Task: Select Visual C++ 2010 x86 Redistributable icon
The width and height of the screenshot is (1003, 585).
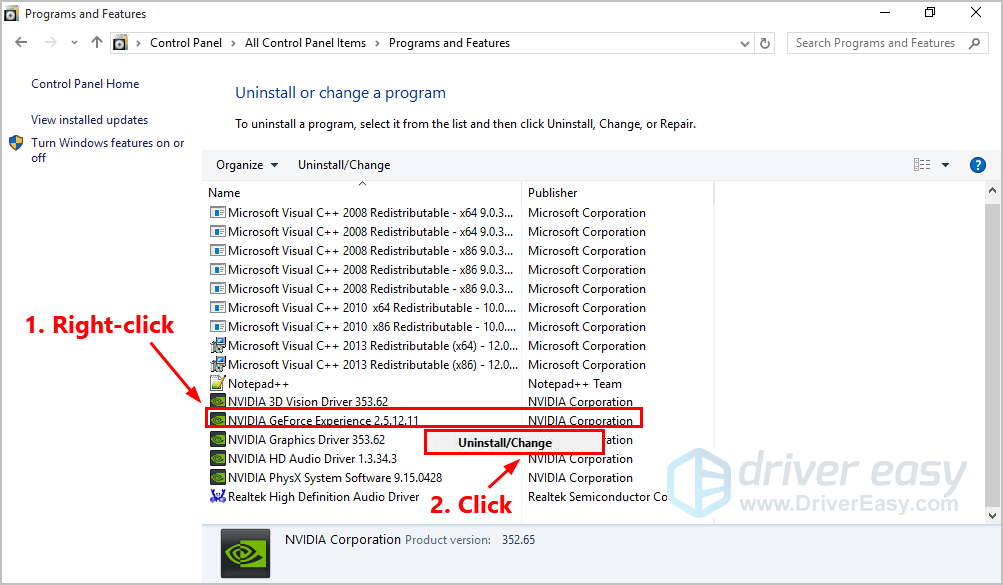Action: [218, 327]
